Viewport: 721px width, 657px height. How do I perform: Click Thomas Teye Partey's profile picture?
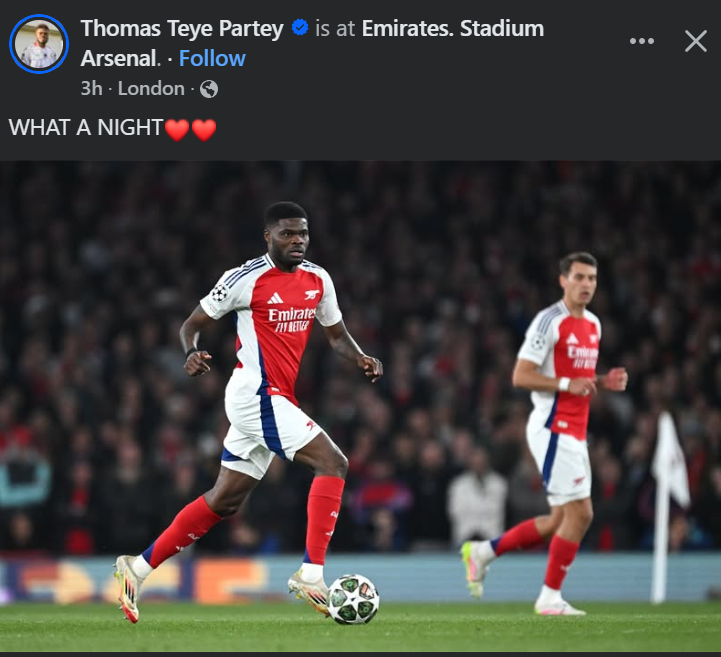point(39,44)
